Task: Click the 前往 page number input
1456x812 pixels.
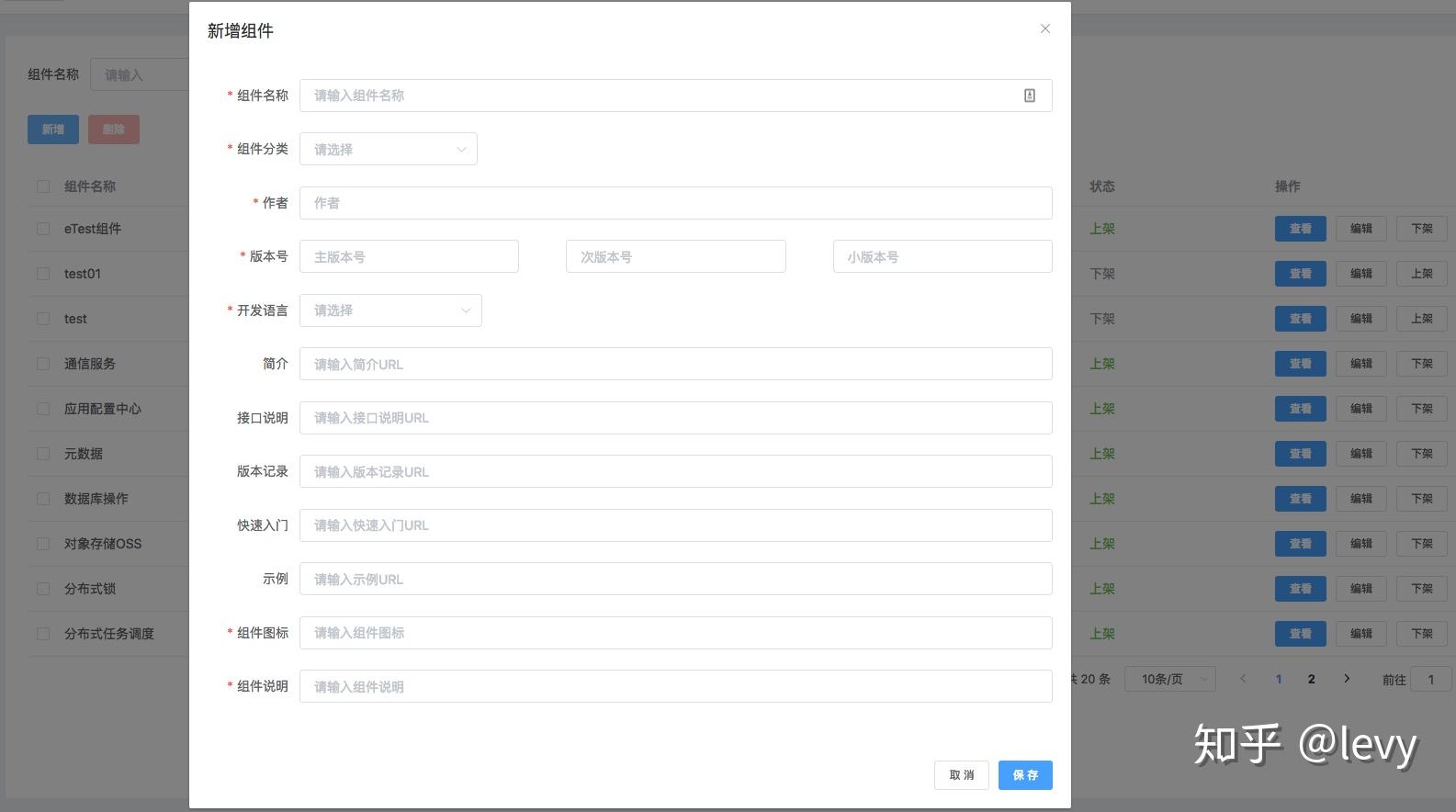Action: coord(1430,679)
